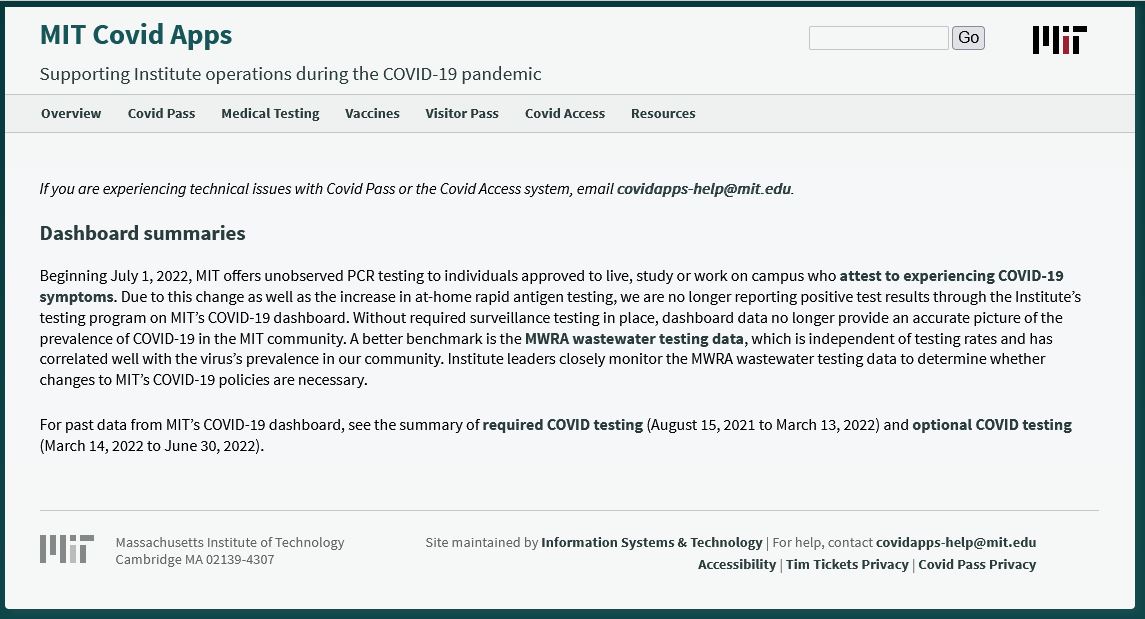Open the MWRA wastewater testing data link
The width and height of the screenshot is (1145, 619).
(634, 339)
